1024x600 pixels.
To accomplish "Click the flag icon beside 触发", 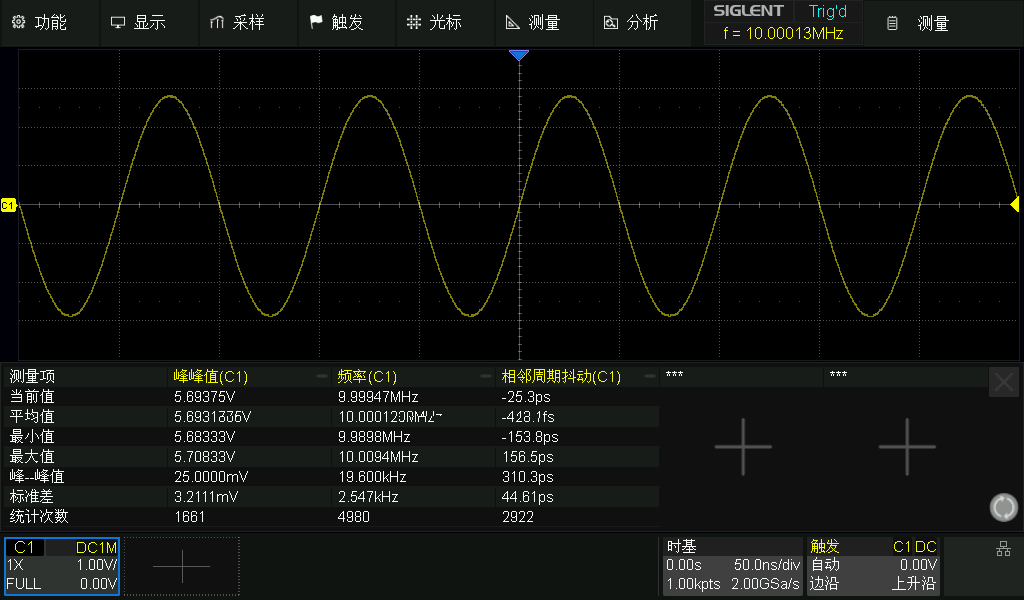I will 316,22.
